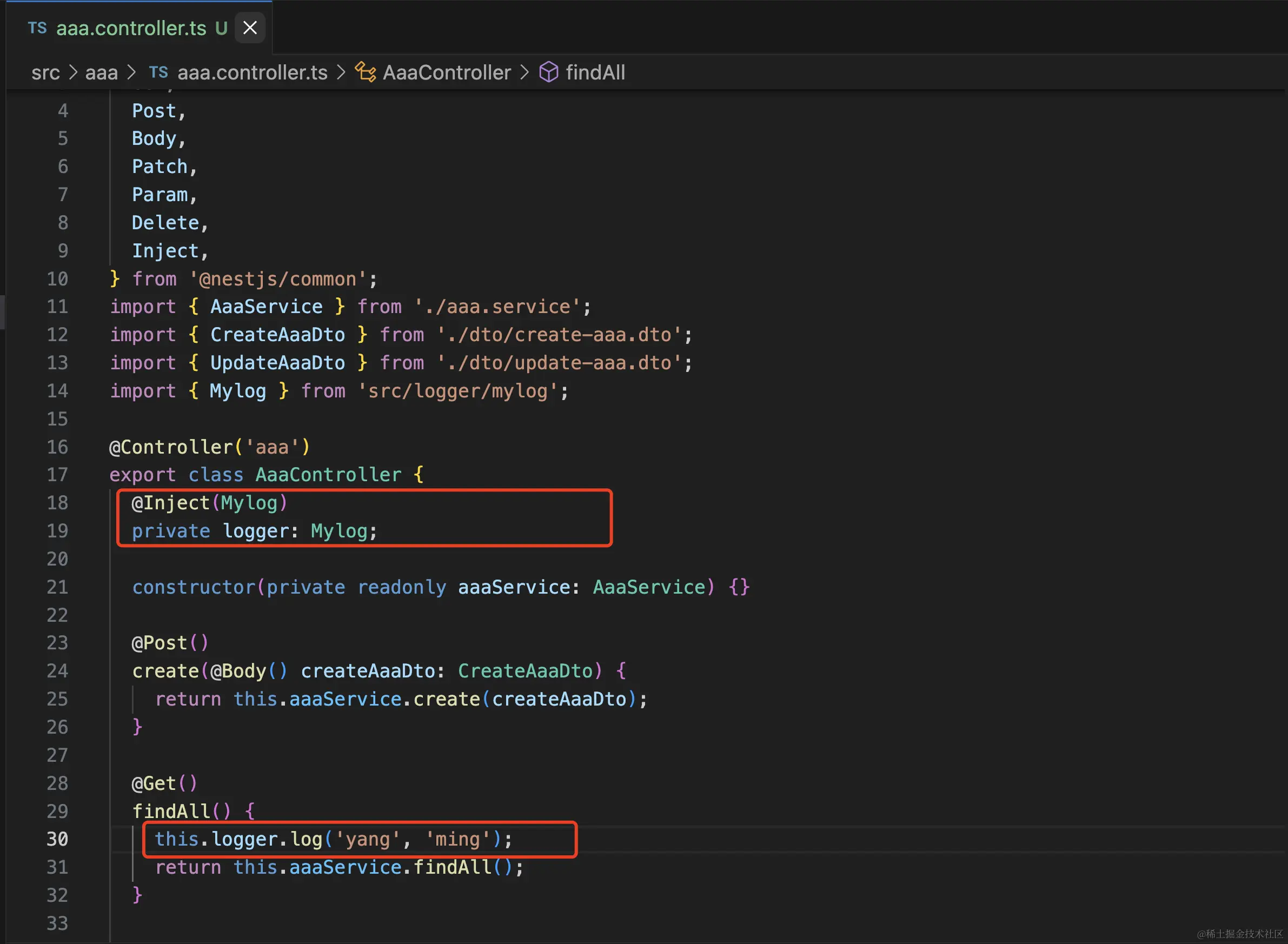Image resolution: width=1288 pixels, height=944 pixels.
Task: Click chevron after aaa.controller.ts in breadcrumb
Action: 341,72
